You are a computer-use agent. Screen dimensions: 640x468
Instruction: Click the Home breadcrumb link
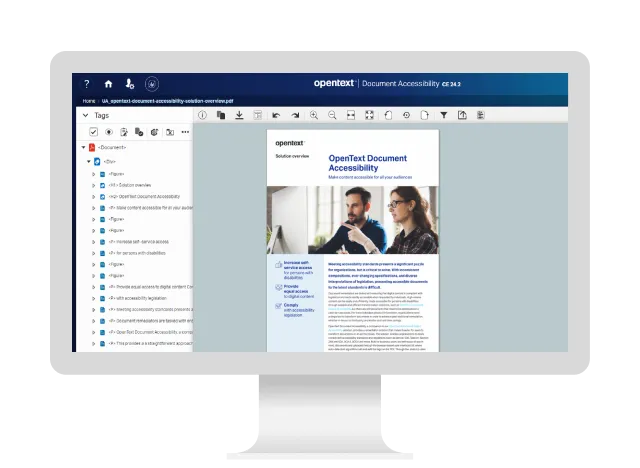pyautogui.click(x=89, y=101)
